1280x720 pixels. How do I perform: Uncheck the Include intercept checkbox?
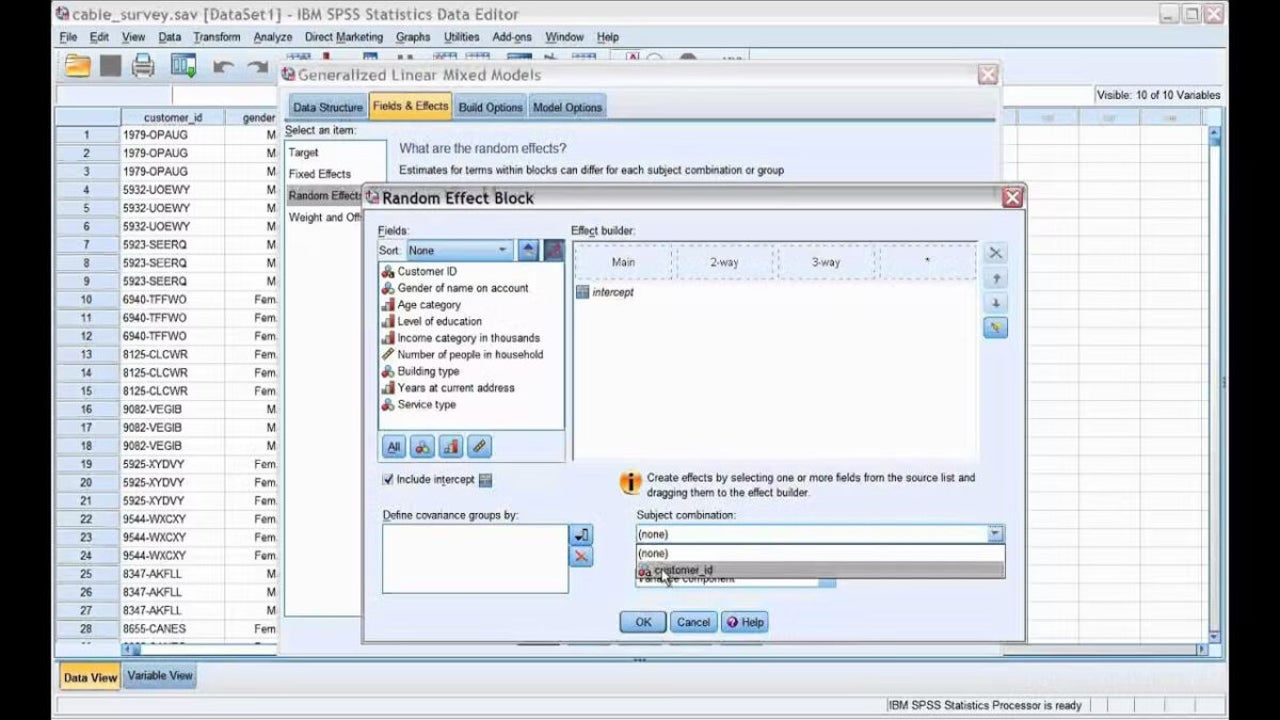[x=388, y=479]
